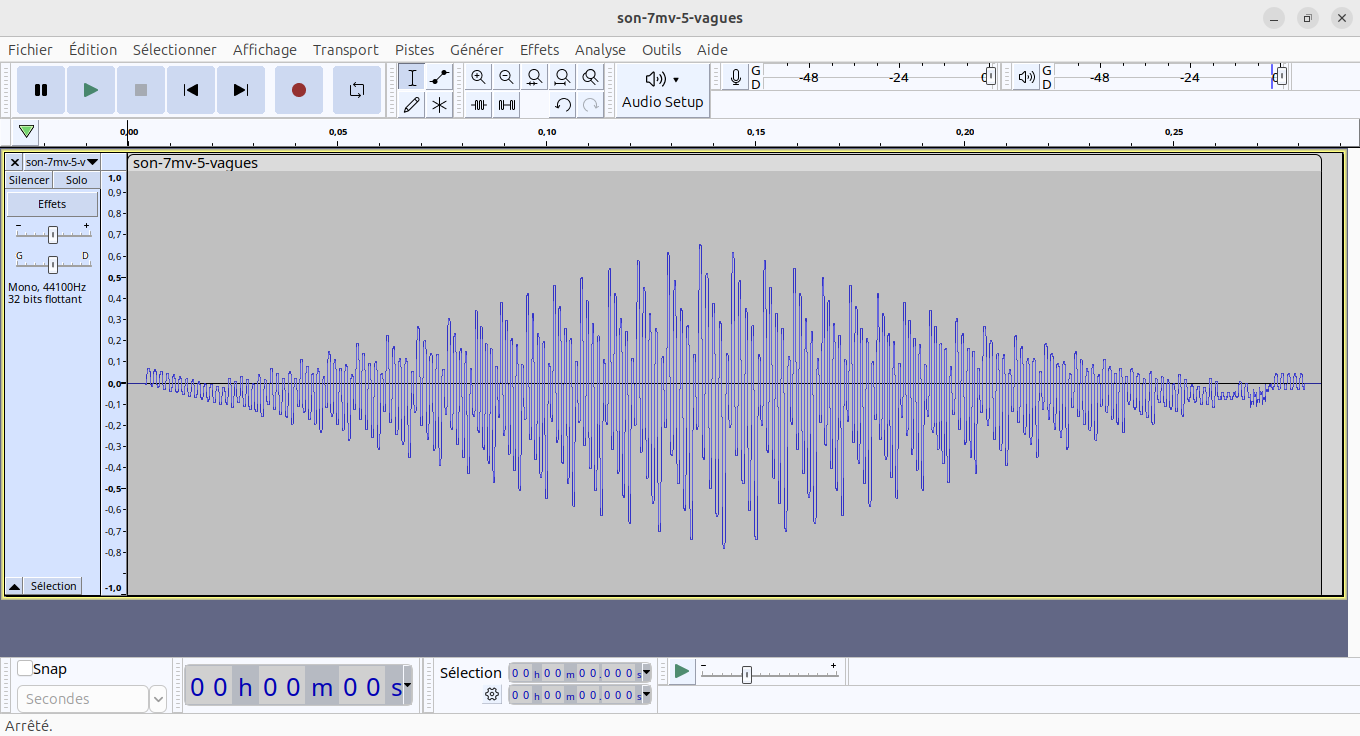Open the son-7mv-5-v track name menu
Image resolution: width=1360 pixels, height=736 pixels.
(61, 162)
